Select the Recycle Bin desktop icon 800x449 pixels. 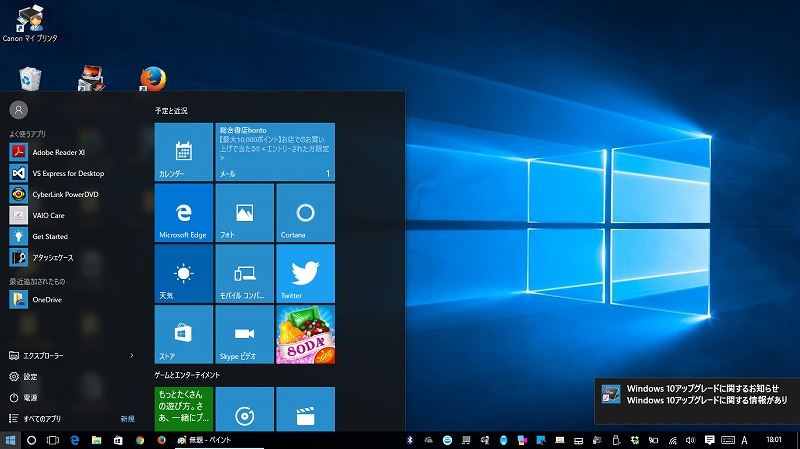tap(30, 79)
